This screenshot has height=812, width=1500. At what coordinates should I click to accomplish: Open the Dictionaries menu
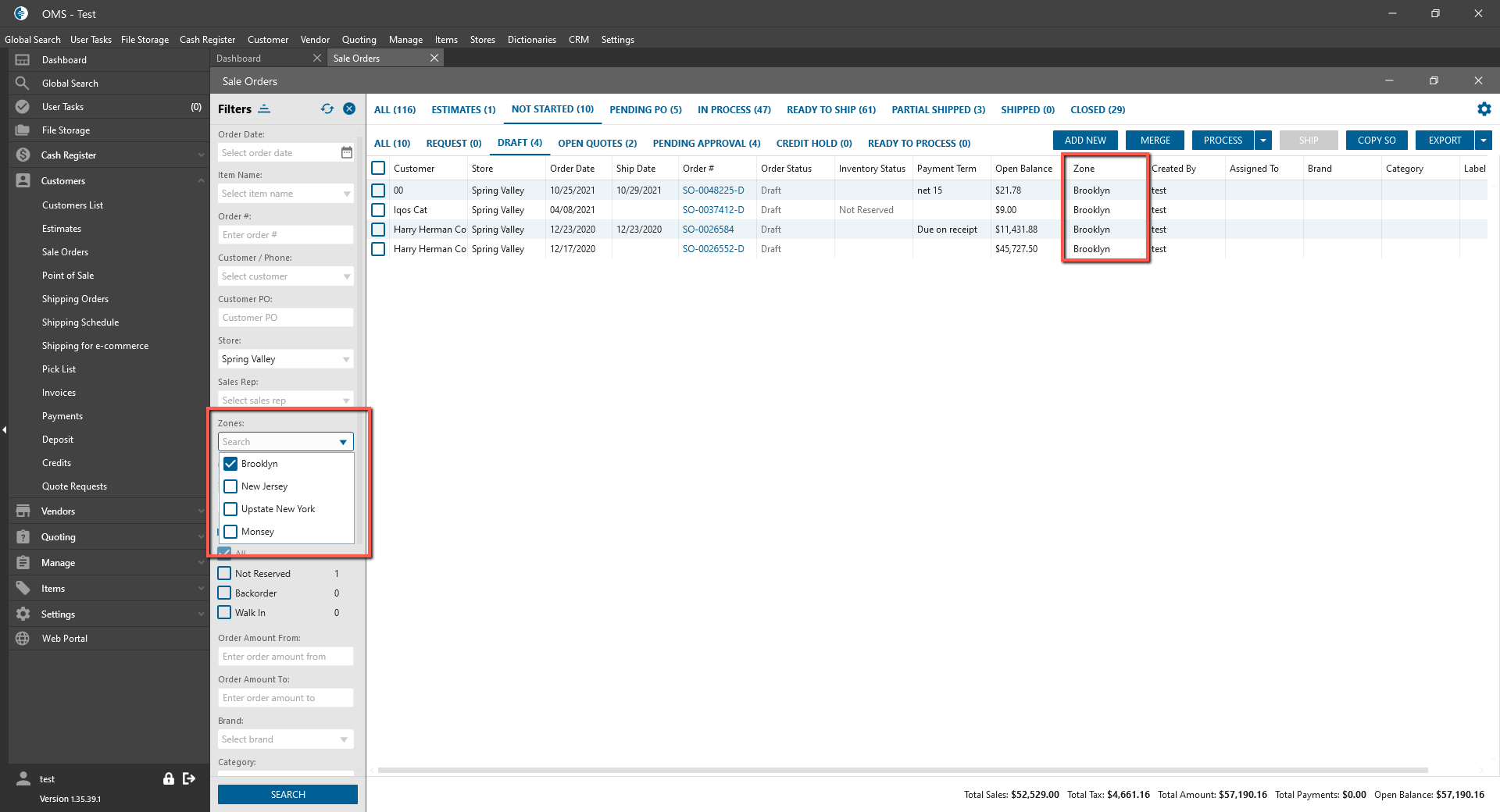click(x=532, y=40)
